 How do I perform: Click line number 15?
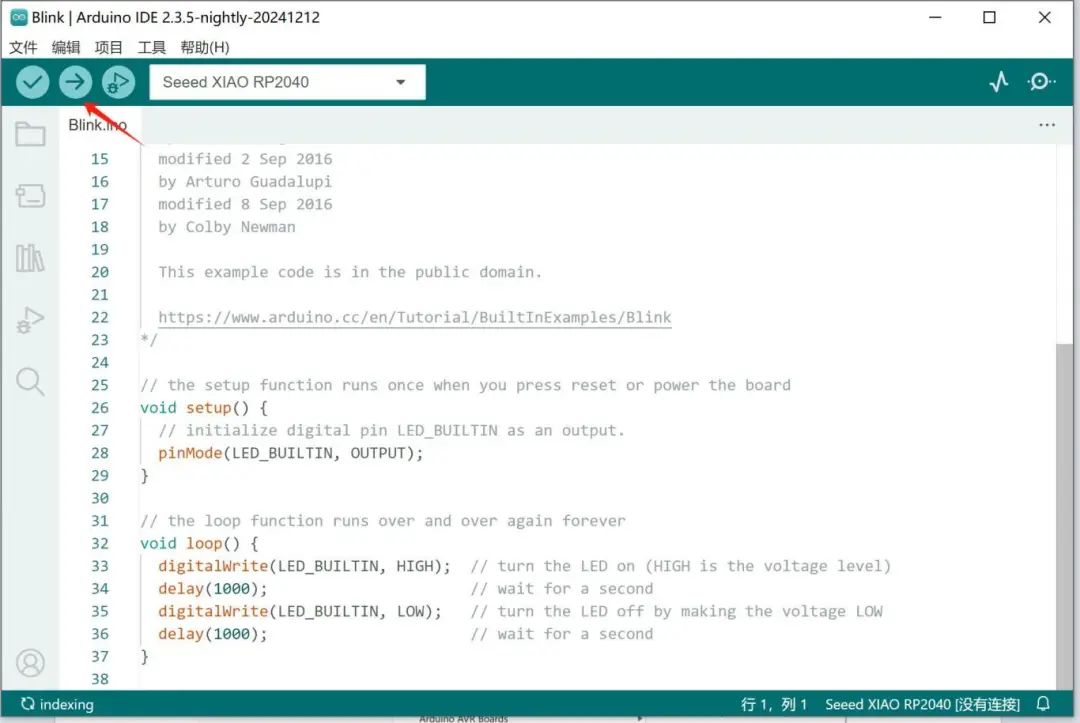coord(100,159)
